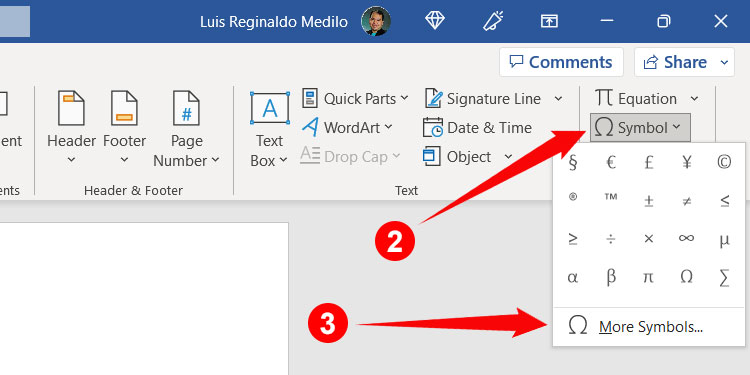Open Microsoft 365 premium diamond icon
The height and width of the screenshot is (375, 750).
(x=435, y=21)
